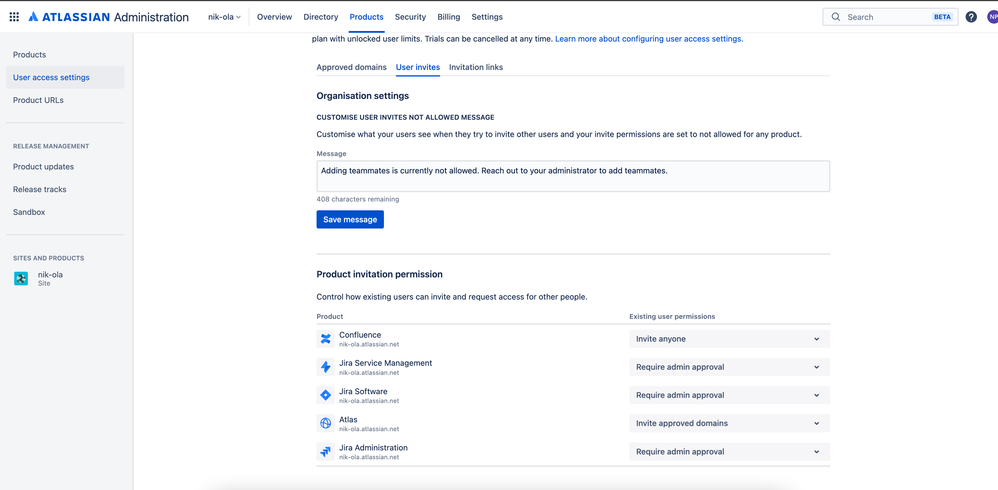The image size is (998, 490).
Task: Click the Jira Software product icon
Action: point(325,395)
